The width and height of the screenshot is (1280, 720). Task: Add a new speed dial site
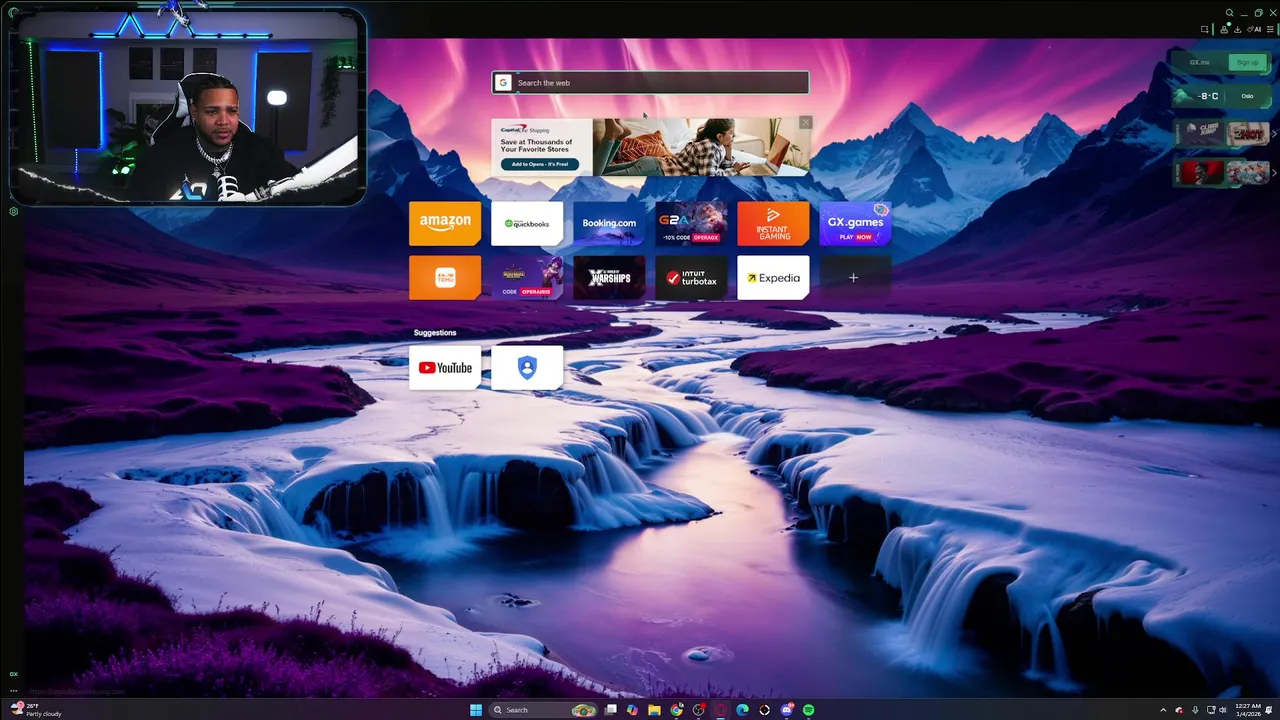[853, 278]
